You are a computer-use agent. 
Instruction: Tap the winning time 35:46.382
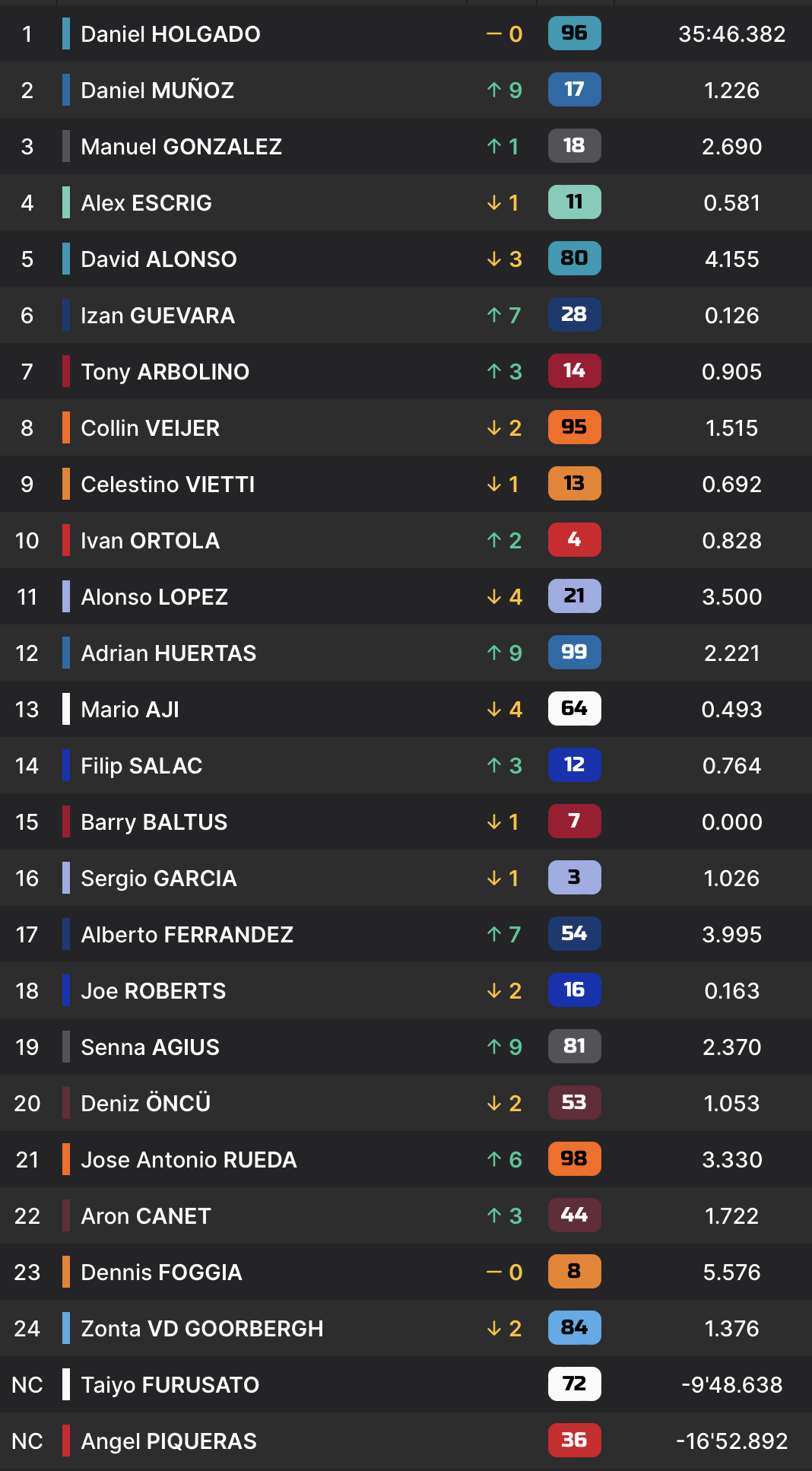(731, 34)
